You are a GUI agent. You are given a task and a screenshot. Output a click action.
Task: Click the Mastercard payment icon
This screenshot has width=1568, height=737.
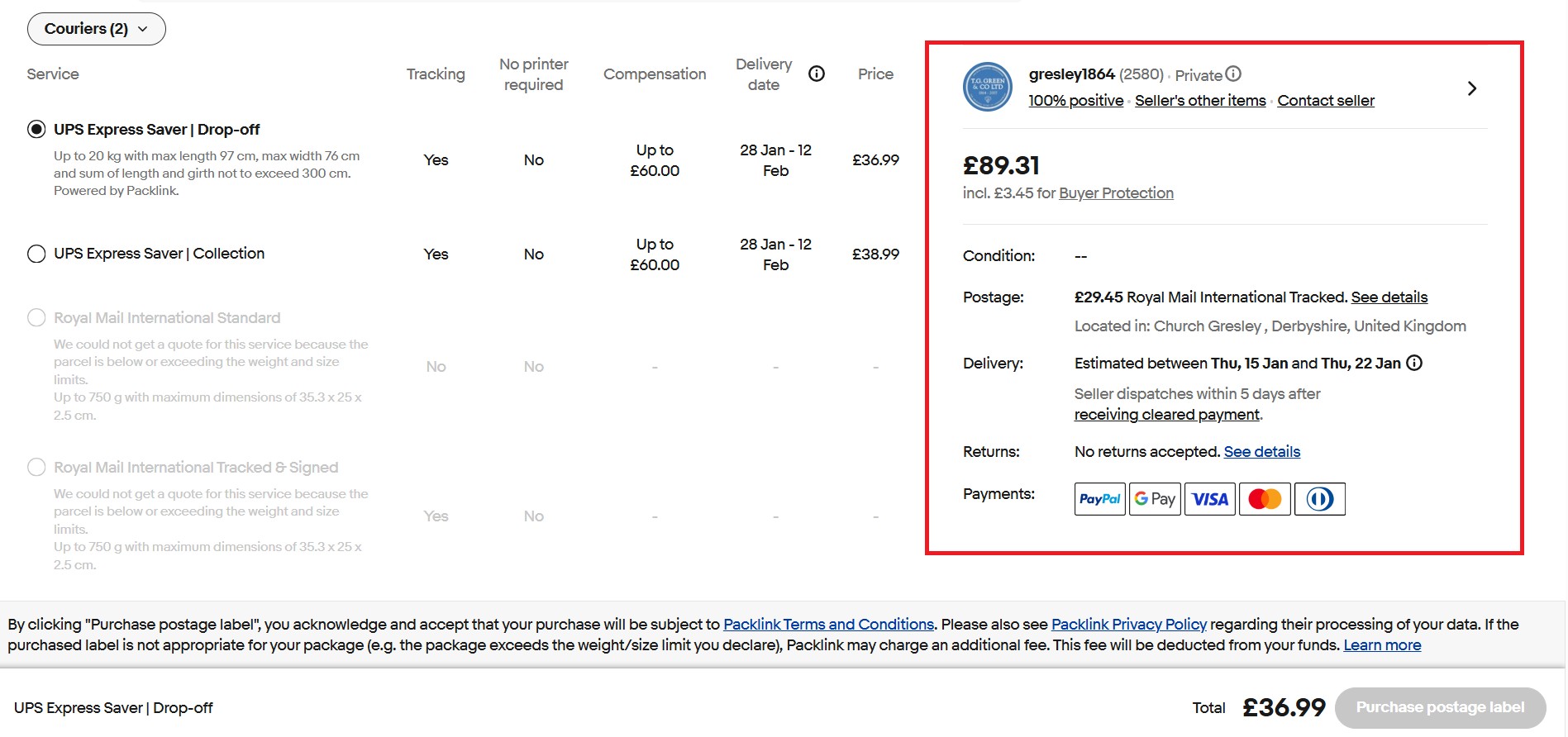coord(1265,499)
